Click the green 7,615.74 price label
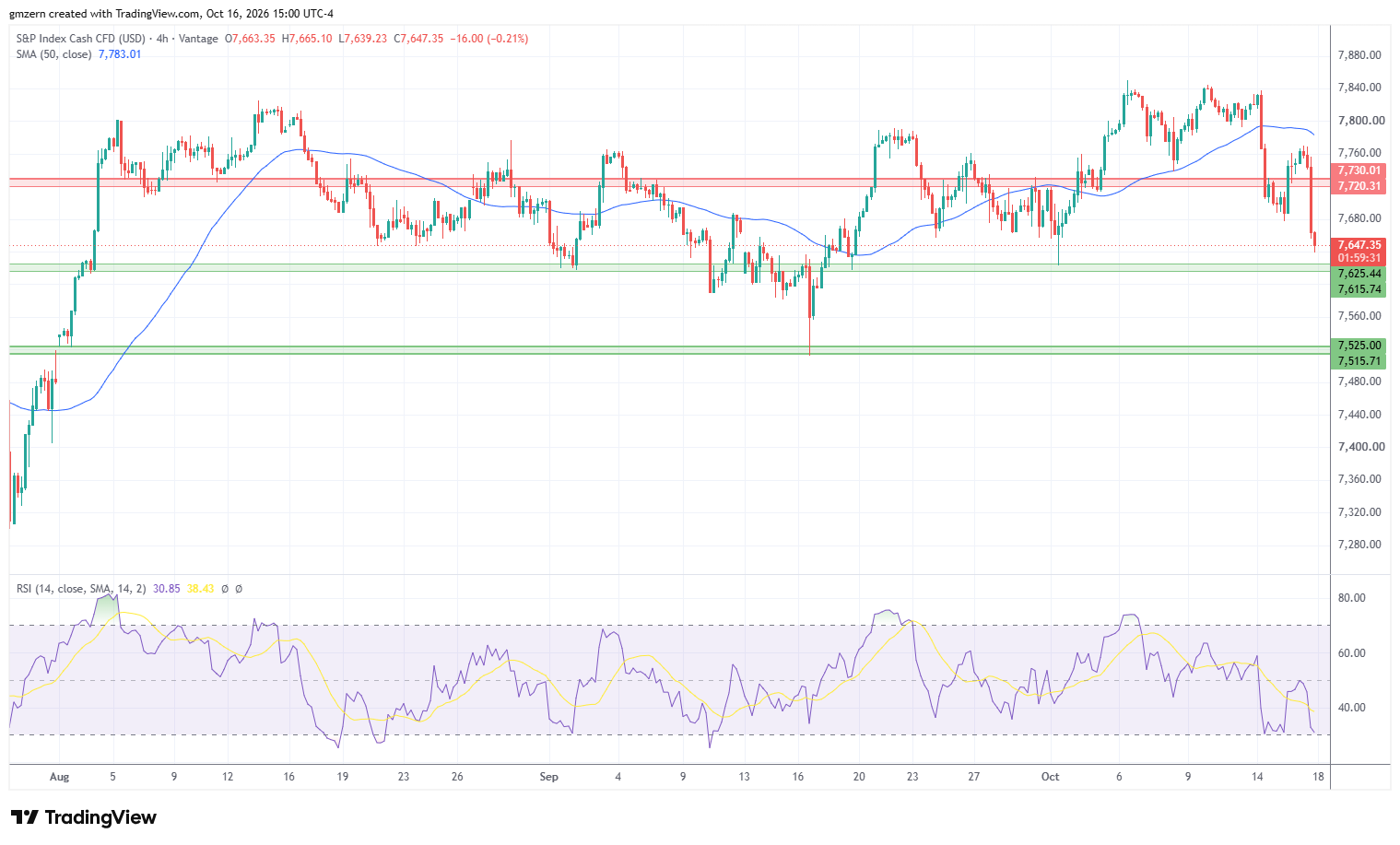This screenshot has width=1400, height=845. [x=1359, y=289]
